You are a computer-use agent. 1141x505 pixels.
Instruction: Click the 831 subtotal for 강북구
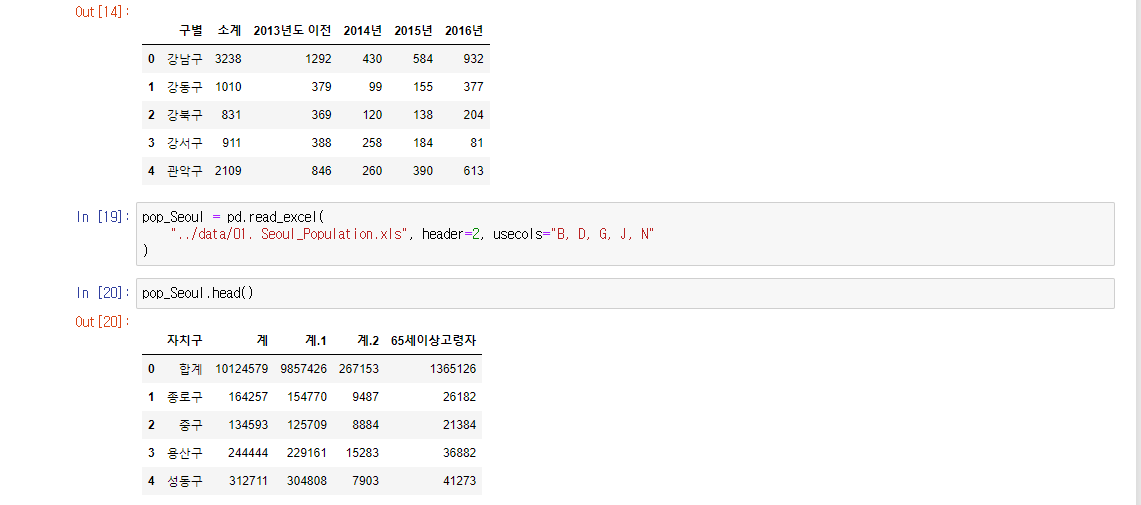point(232,115)
